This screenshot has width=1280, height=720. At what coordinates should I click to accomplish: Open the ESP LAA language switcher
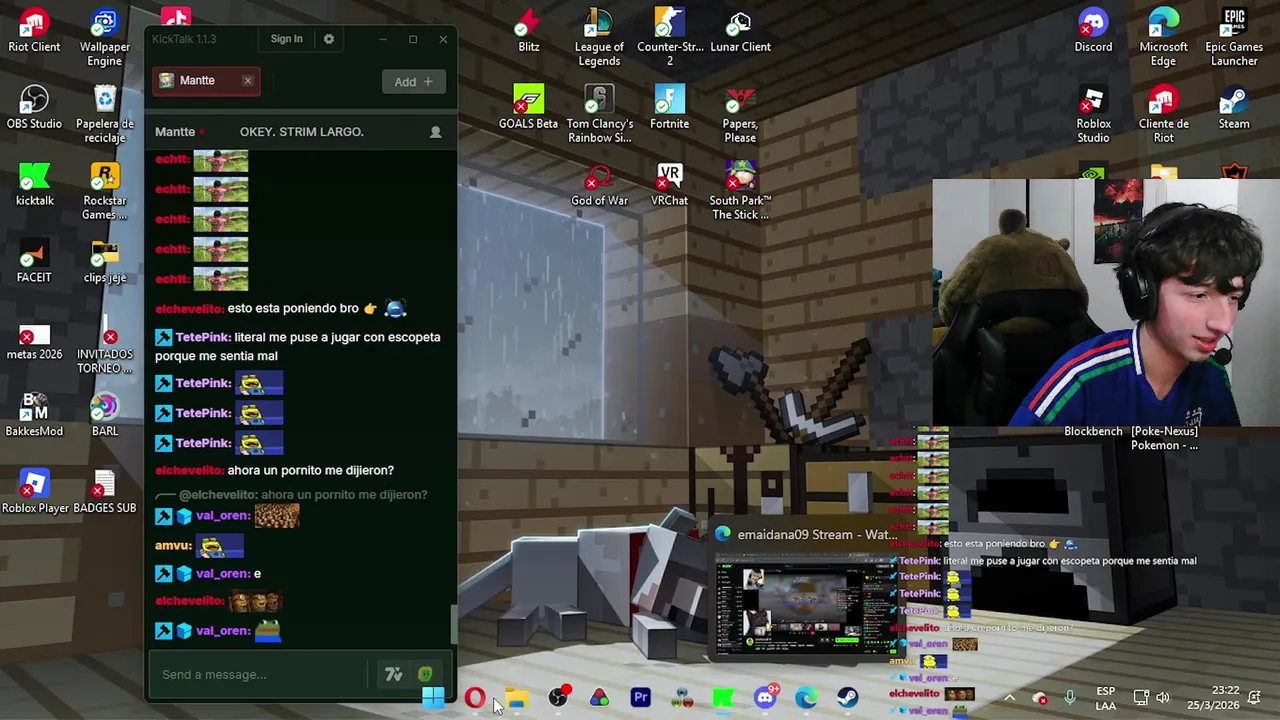tap(1105, 698)
